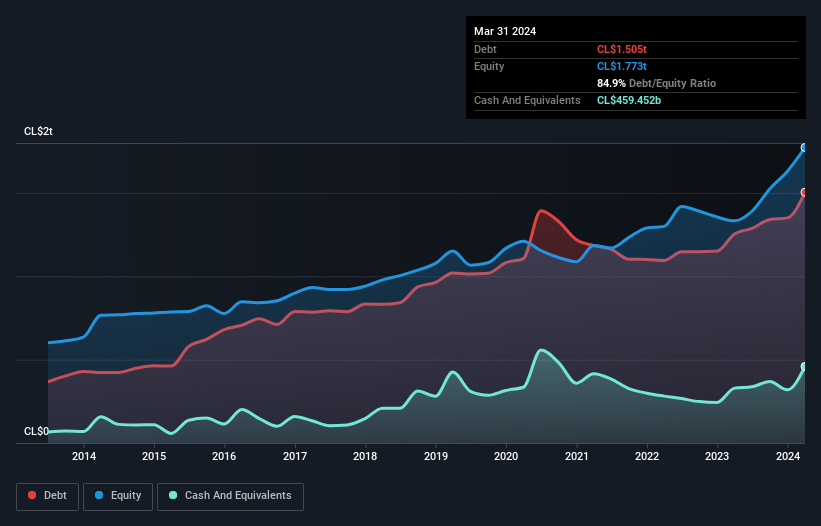Click Cash And Equivalents label in tooltip
The image size is (821, 526).
[527, 100]
